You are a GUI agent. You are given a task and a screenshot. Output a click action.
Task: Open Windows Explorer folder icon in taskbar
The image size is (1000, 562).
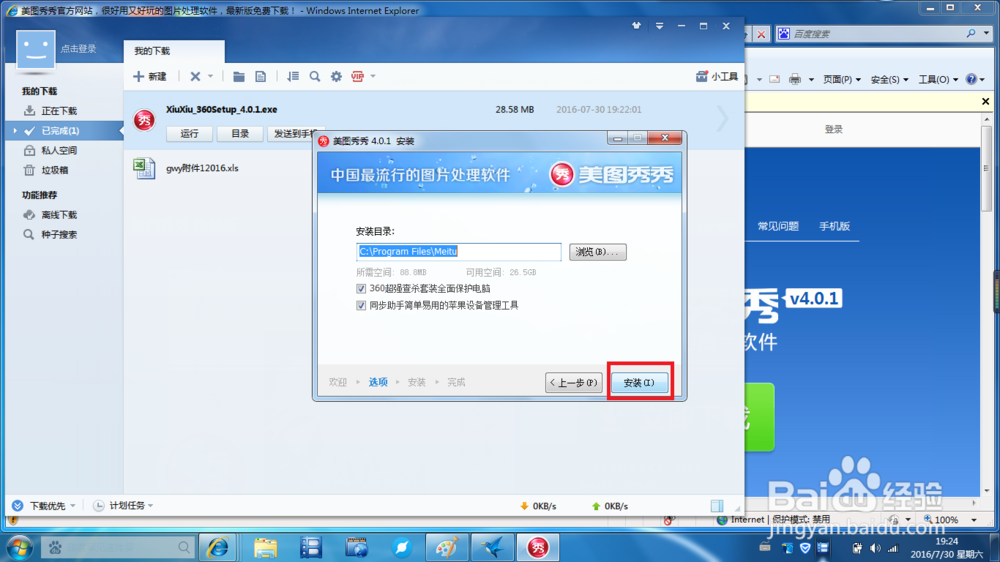pos(265,547)
